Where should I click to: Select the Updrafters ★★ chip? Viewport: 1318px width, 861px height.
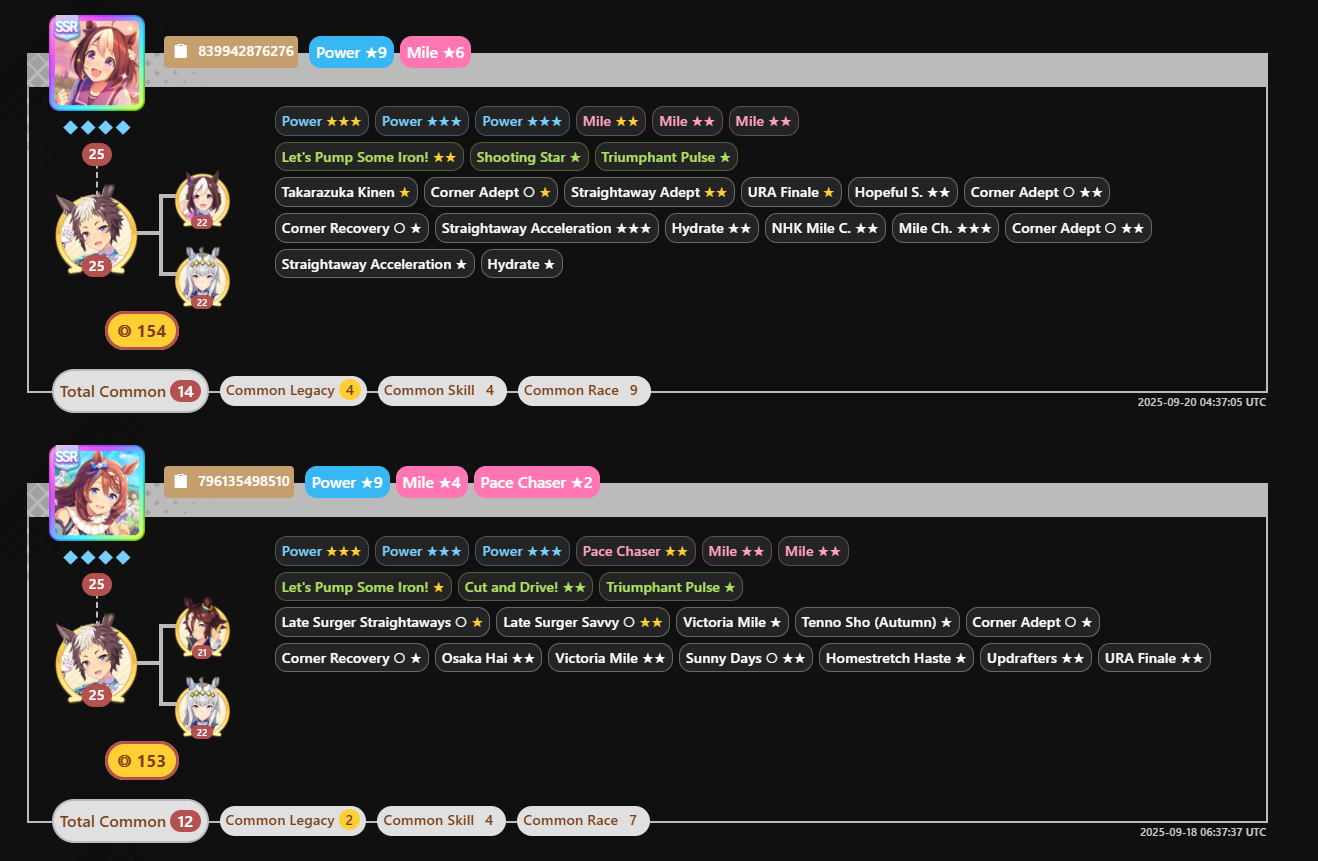(x=1035, y=658)
